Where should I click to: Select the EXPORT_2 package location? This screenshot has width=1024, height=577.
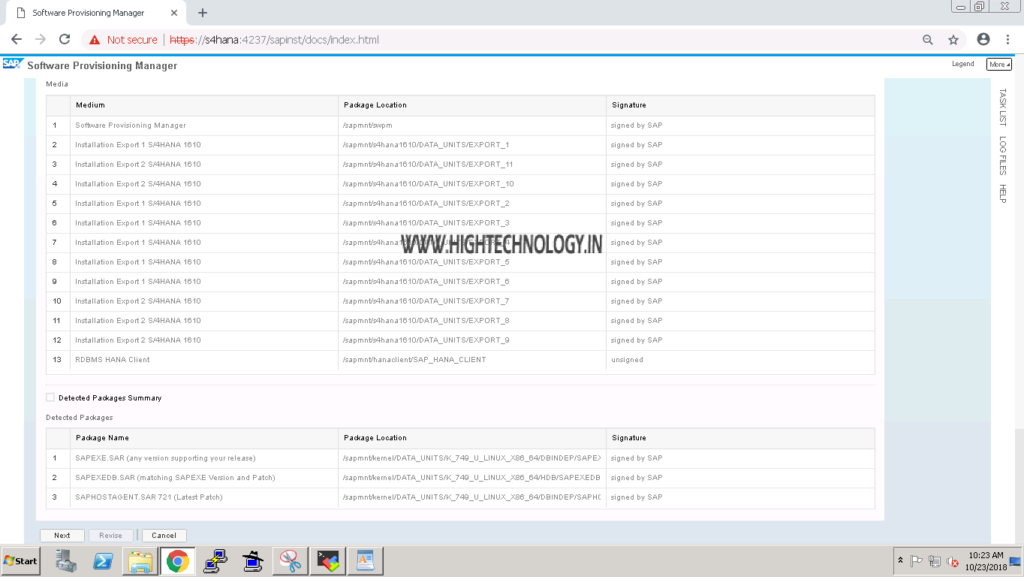(426, 204)
